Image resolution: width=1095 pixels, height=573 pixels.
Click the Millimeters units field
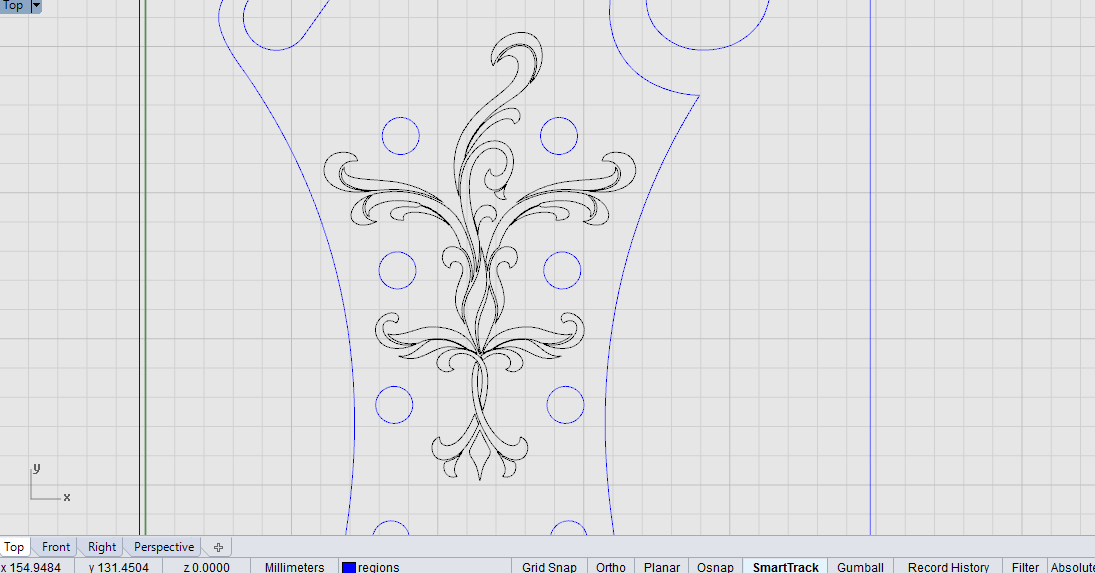(295, 567)
